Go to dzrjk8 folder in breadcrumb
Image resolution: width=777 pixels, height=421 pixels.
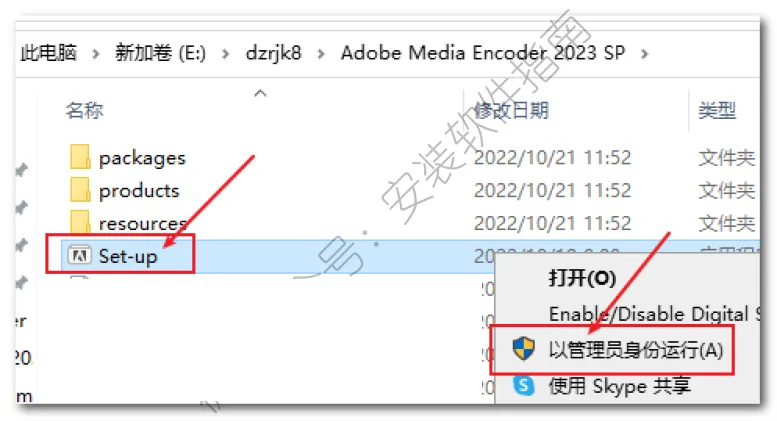tap(274, 53)
